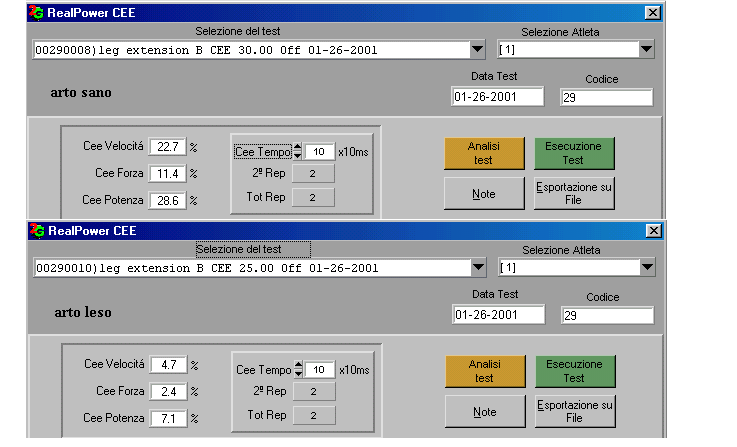Open test selection dropdown in arto sano window

point(478,49)
